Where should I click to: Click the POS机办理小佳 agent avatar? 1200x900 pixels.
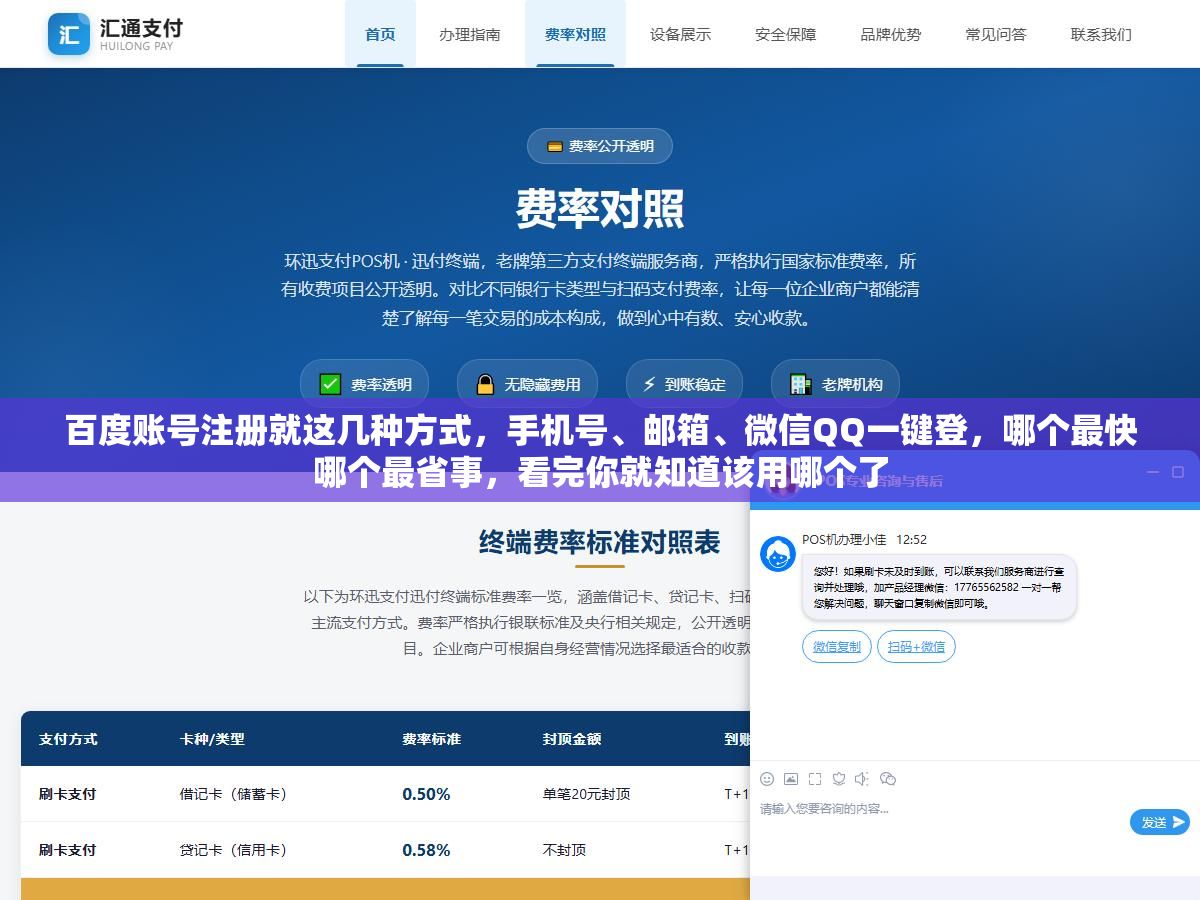coord(778,554)
